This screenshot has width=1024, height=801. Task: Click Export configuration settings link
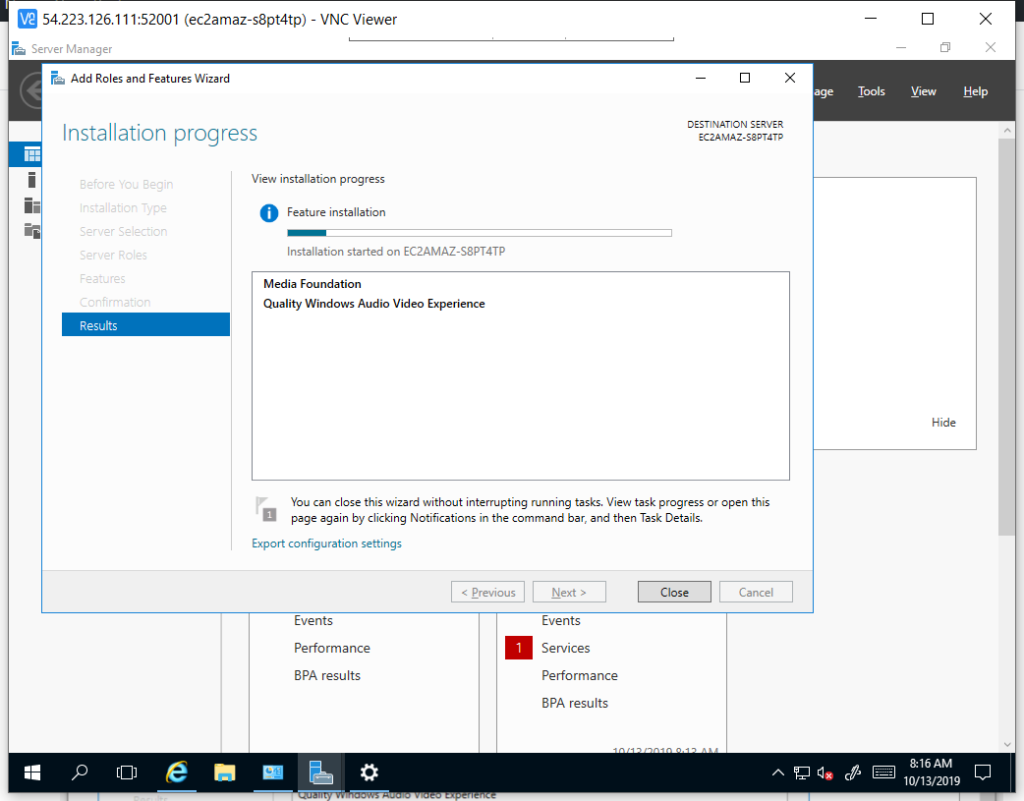327,544
